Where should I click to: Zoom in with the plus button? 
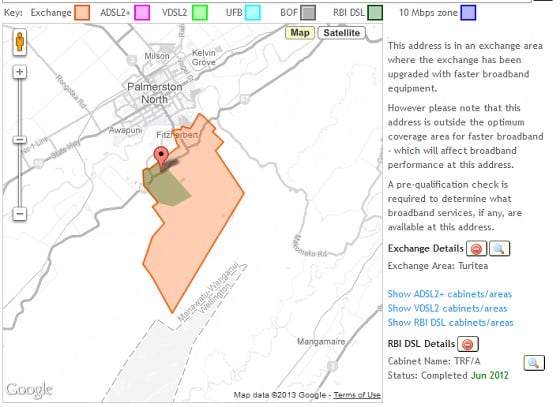tap(20, 72)
